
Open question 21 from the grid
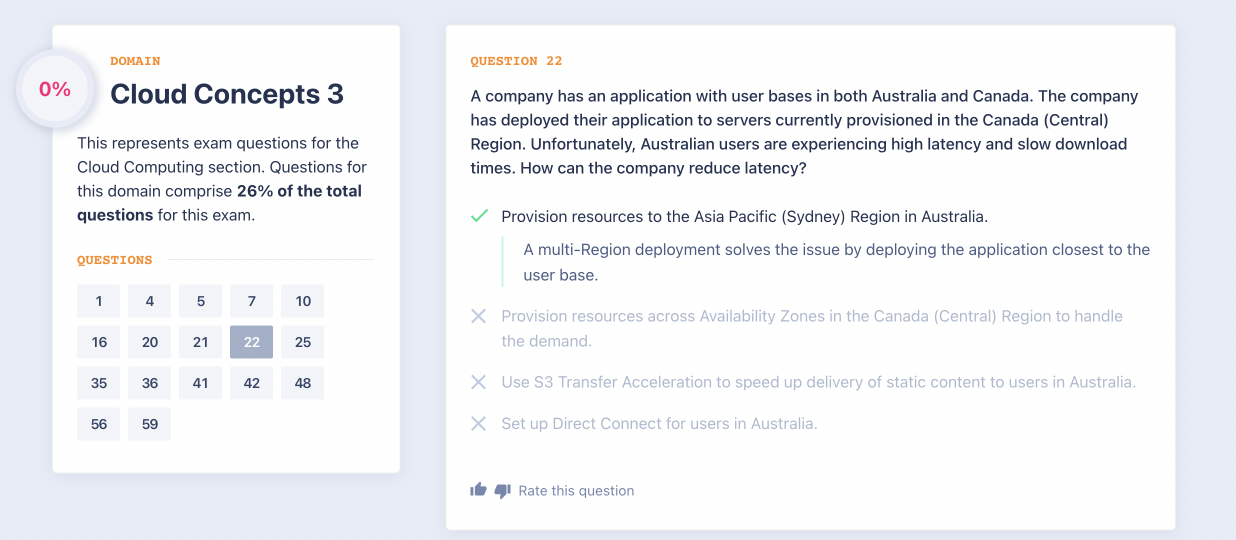tap(201, 342)
